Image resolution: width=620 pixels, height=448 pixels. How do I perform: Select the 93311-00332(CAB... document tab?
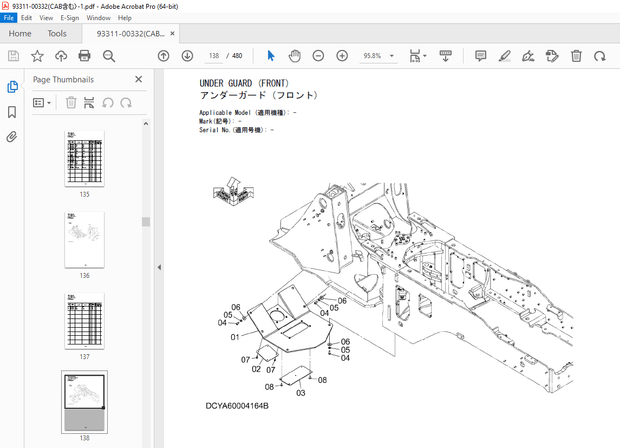click(x=130, y=34)
